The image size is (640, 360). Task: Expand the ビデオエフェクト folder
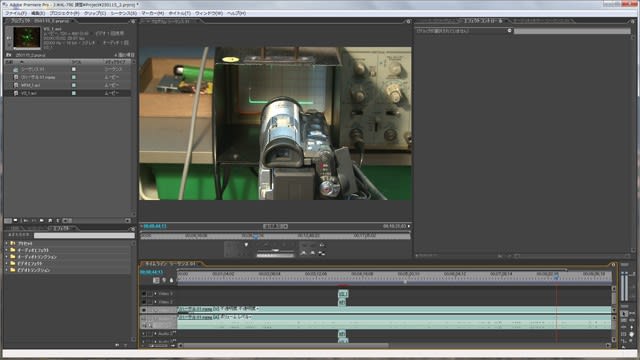[7, 263]
